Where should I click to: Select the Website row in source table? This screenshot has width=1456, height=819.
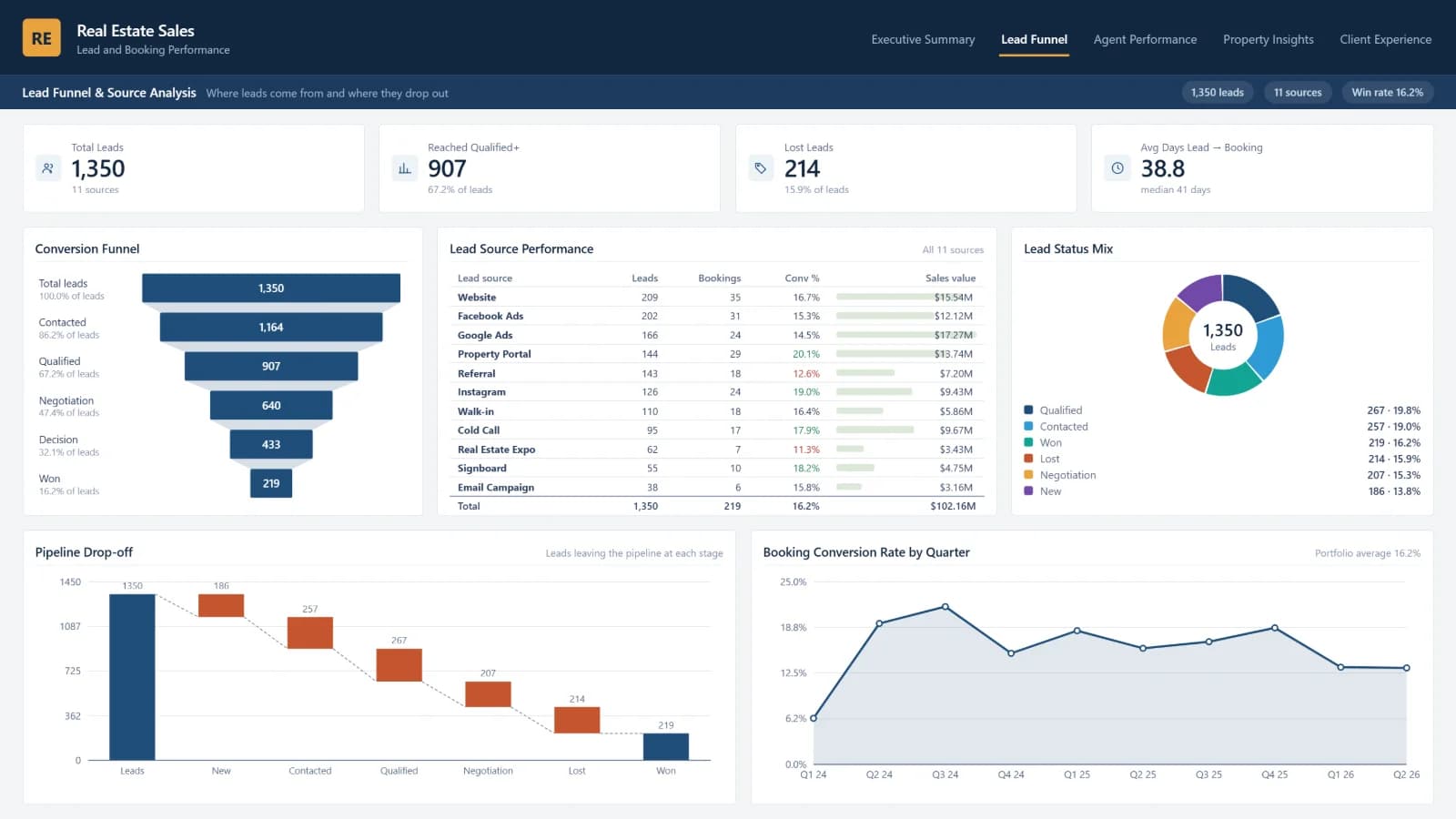tap(716, 298)
